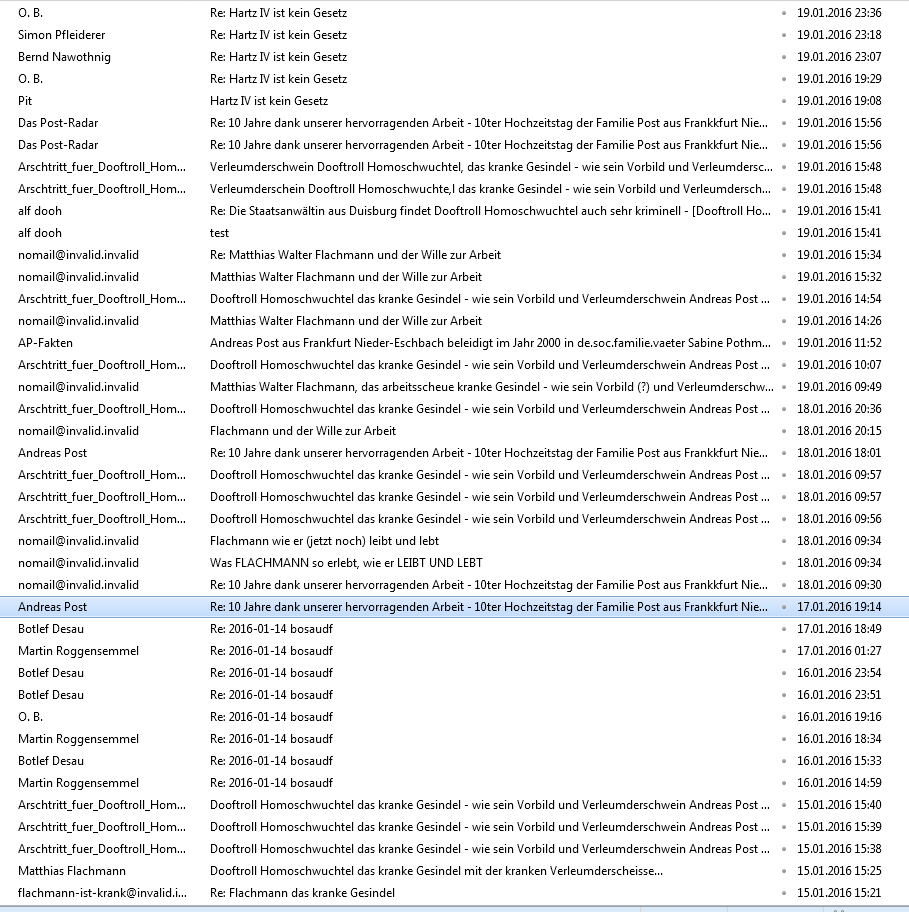
Task: Click date "18.01.2016 09:56"
Action: pos(839,519)
